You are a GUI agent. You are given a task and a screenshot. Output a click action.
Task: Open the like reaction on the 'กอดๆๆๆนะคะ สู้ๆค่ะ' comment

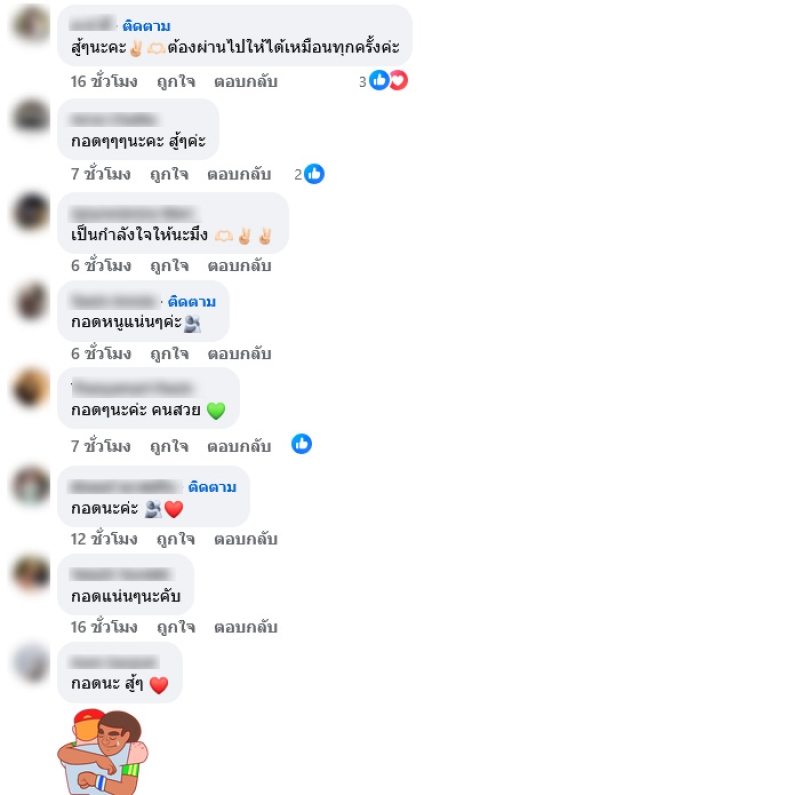[314, 174]
